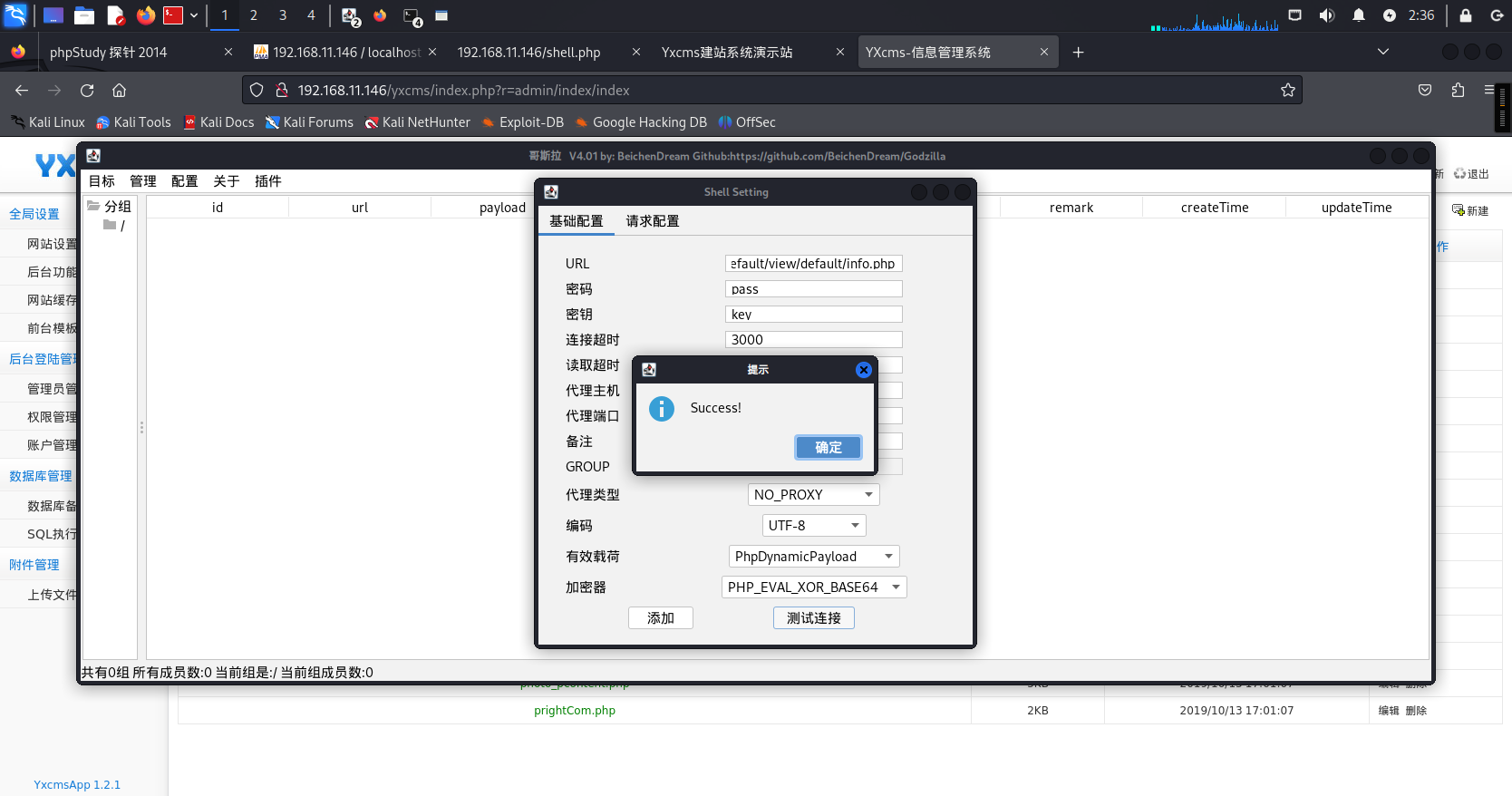Open the Exploit-DB bookmark
1512x796 pixels.
tap(522, 122)
